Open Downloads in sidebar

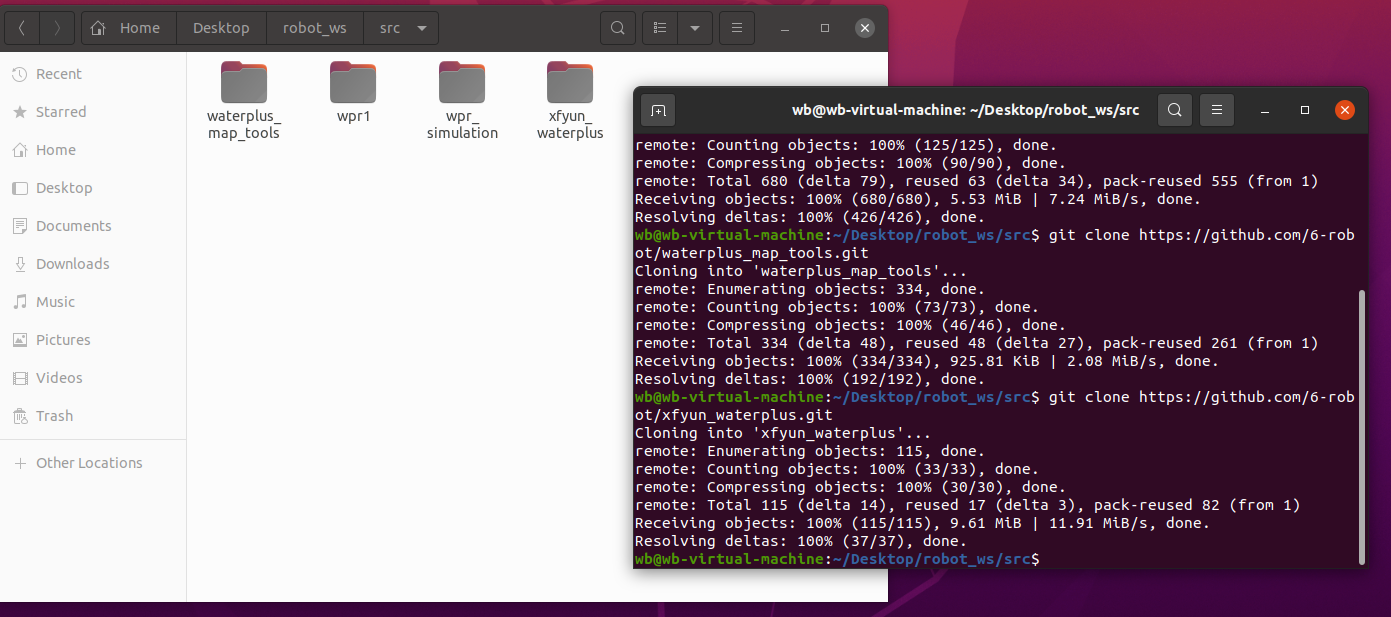[93, 264]
